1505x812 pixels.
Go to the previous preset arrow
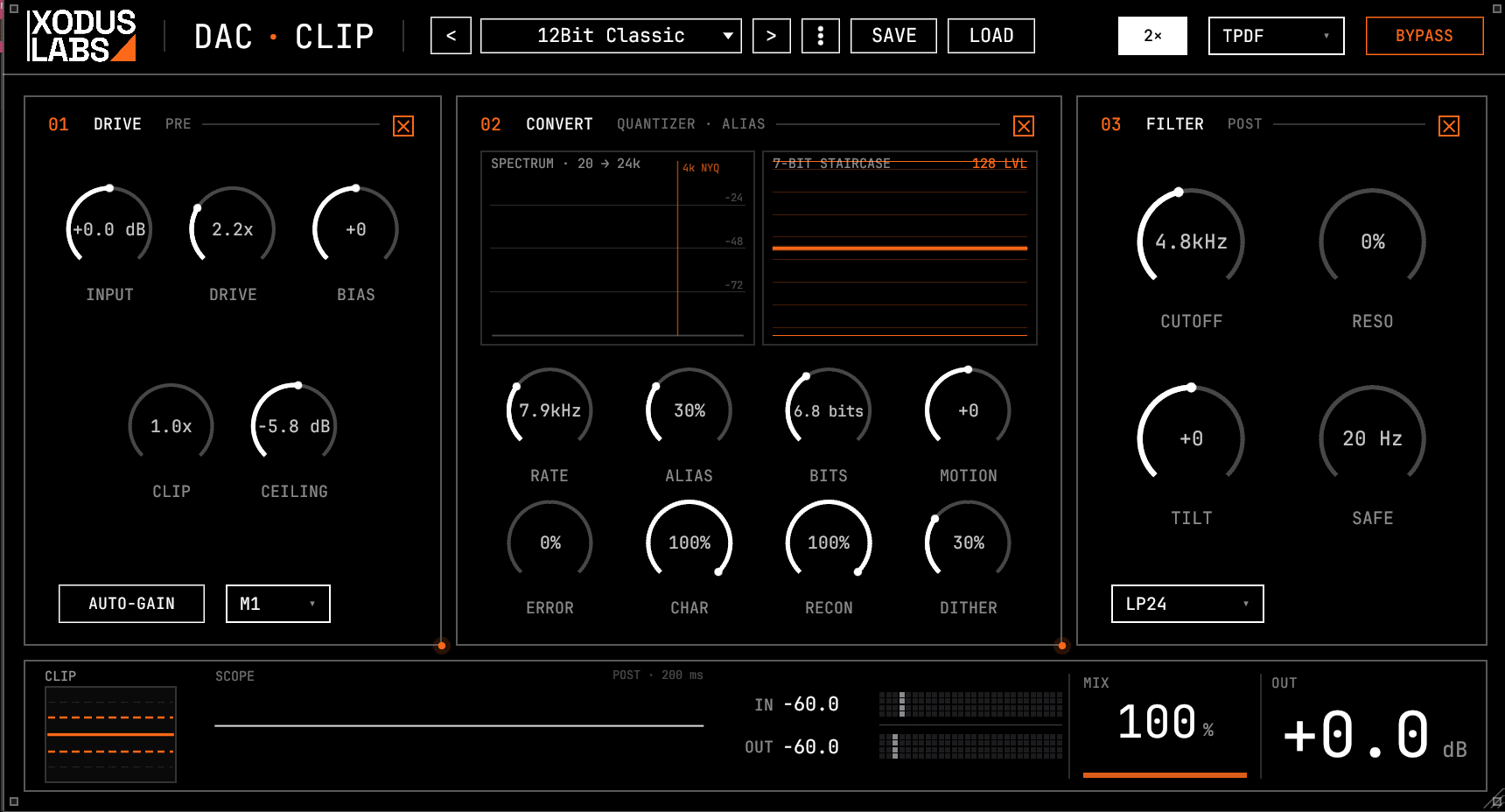pyautogui.click(x=451, y=36)
